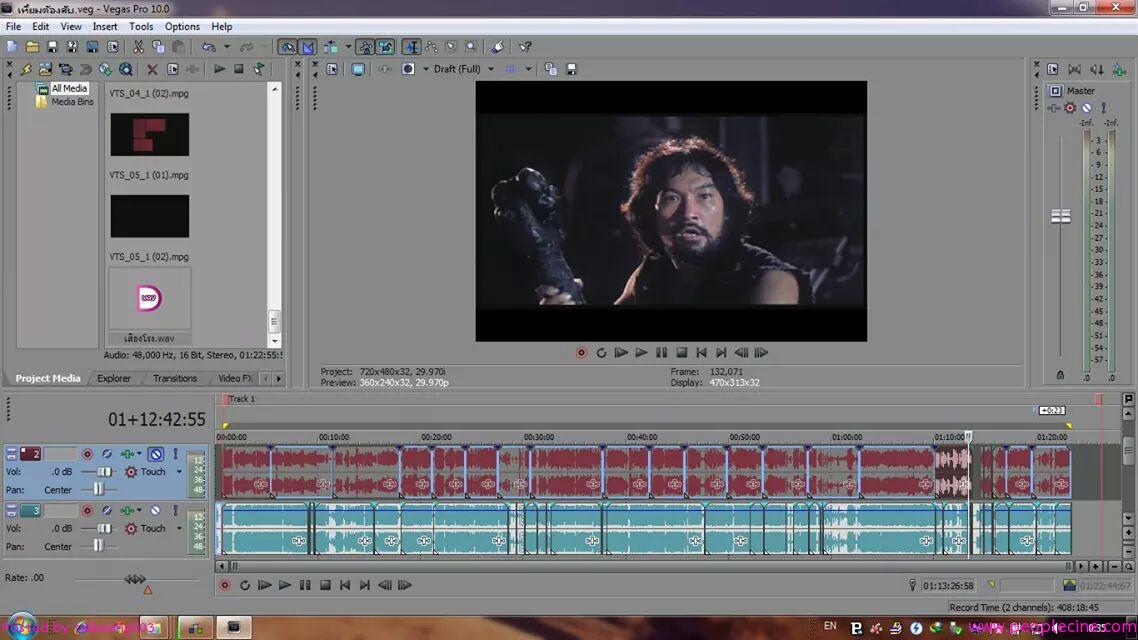
Task: Open a project using the folder icon
Action: pyautogui.click(x=32, y=47)
